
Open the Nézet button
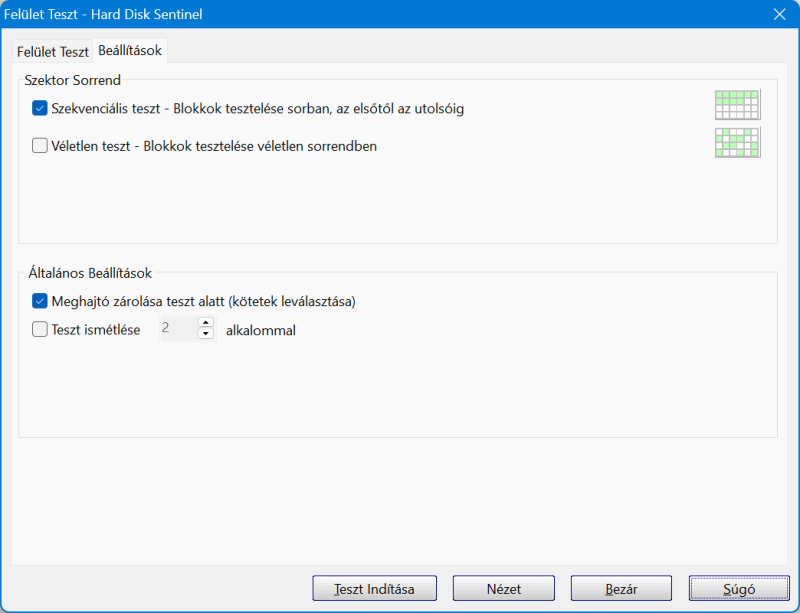coord(504,589)
